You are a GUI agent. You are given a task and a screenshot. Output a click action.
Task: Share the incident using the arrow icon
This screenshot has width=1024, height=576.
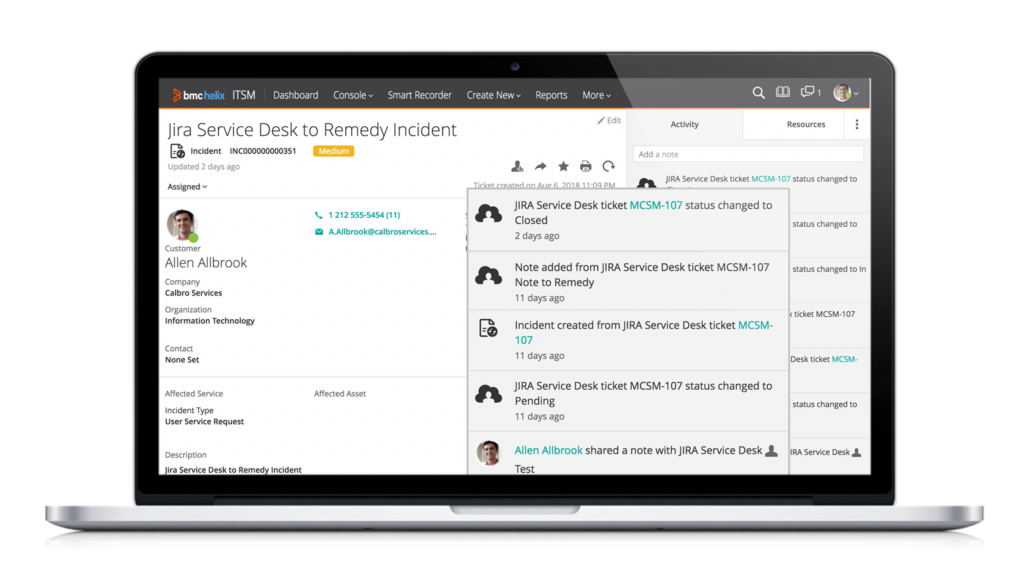pyautogui.click(x=540, y=167)
